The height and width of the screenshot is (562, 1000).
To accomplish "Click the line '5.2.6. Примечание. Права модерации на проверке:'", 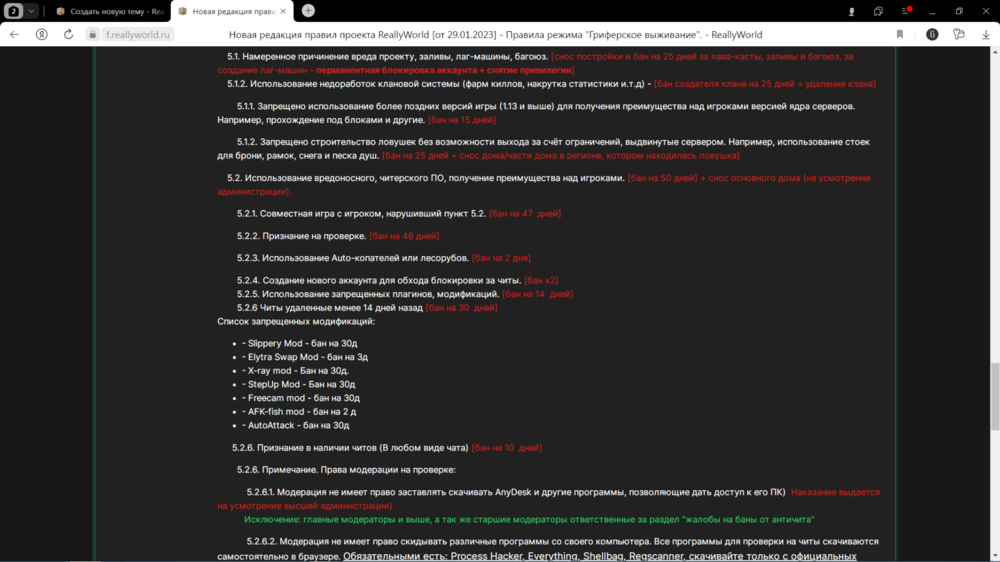I will 346,470.
